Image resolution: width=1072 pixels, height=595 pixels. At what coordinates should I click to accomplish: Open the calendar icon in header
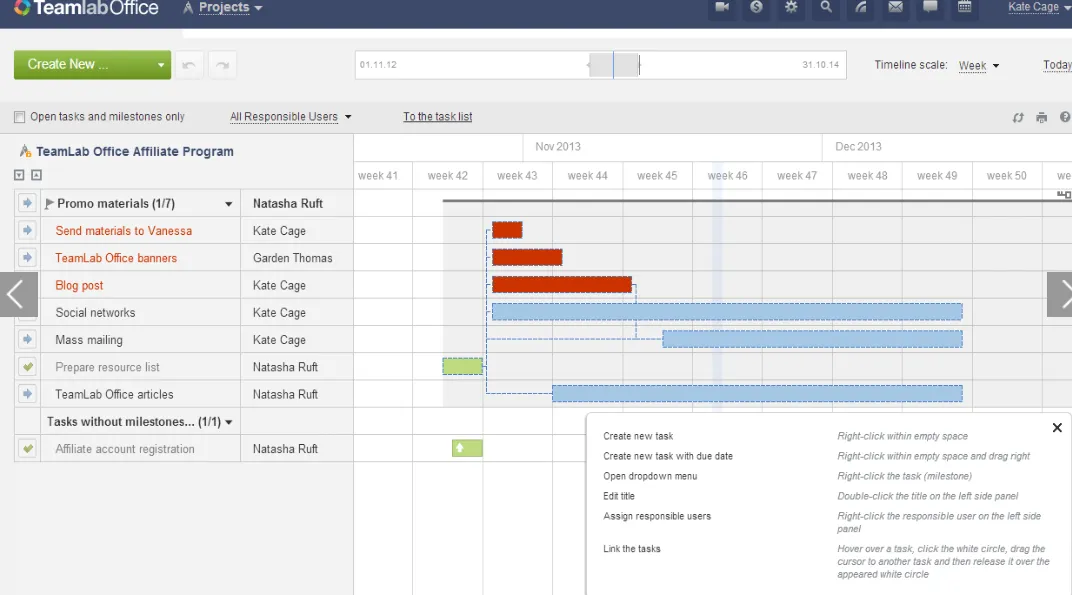(965, 8)
